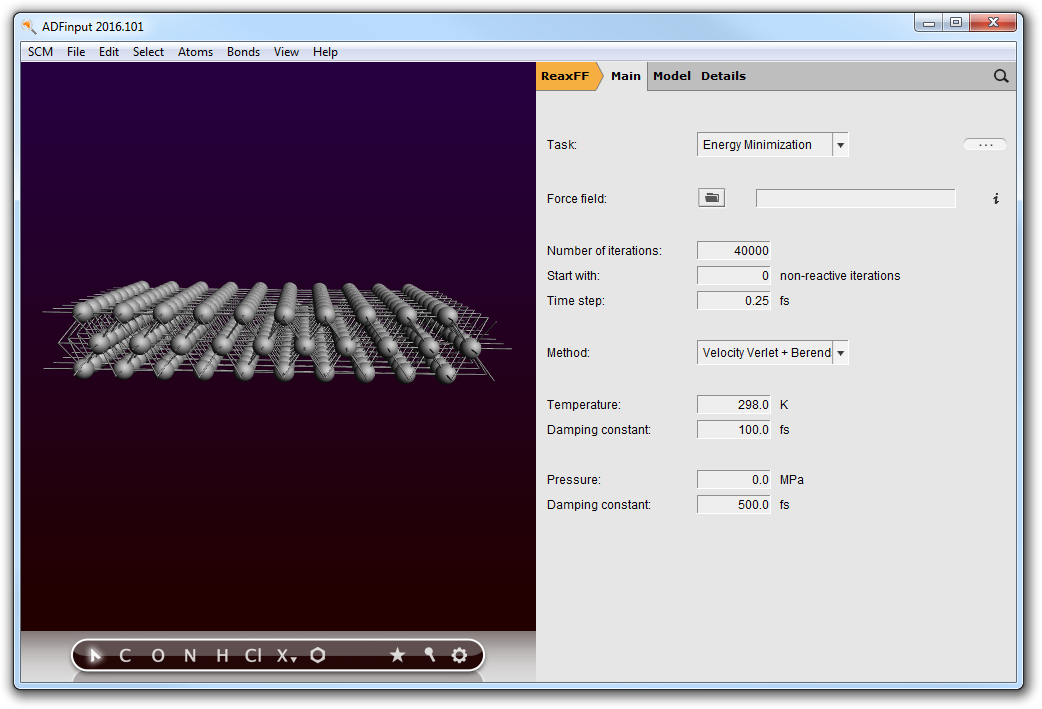Switch to the Main tab
Screen dimensions: 1042x709
[x=625, y=76]
